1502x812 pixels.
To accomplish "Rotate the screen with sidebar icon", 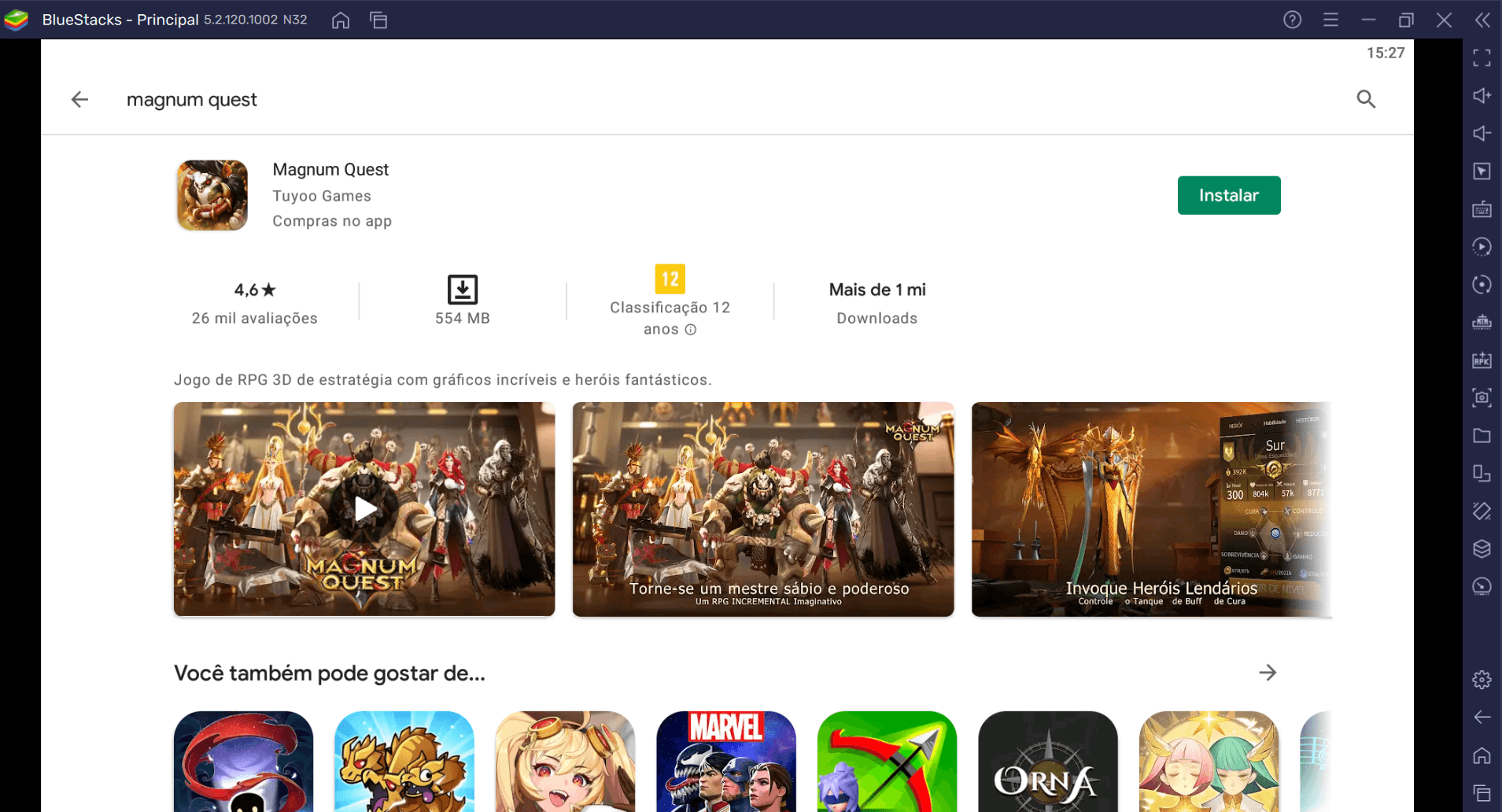I will 1482,473.
